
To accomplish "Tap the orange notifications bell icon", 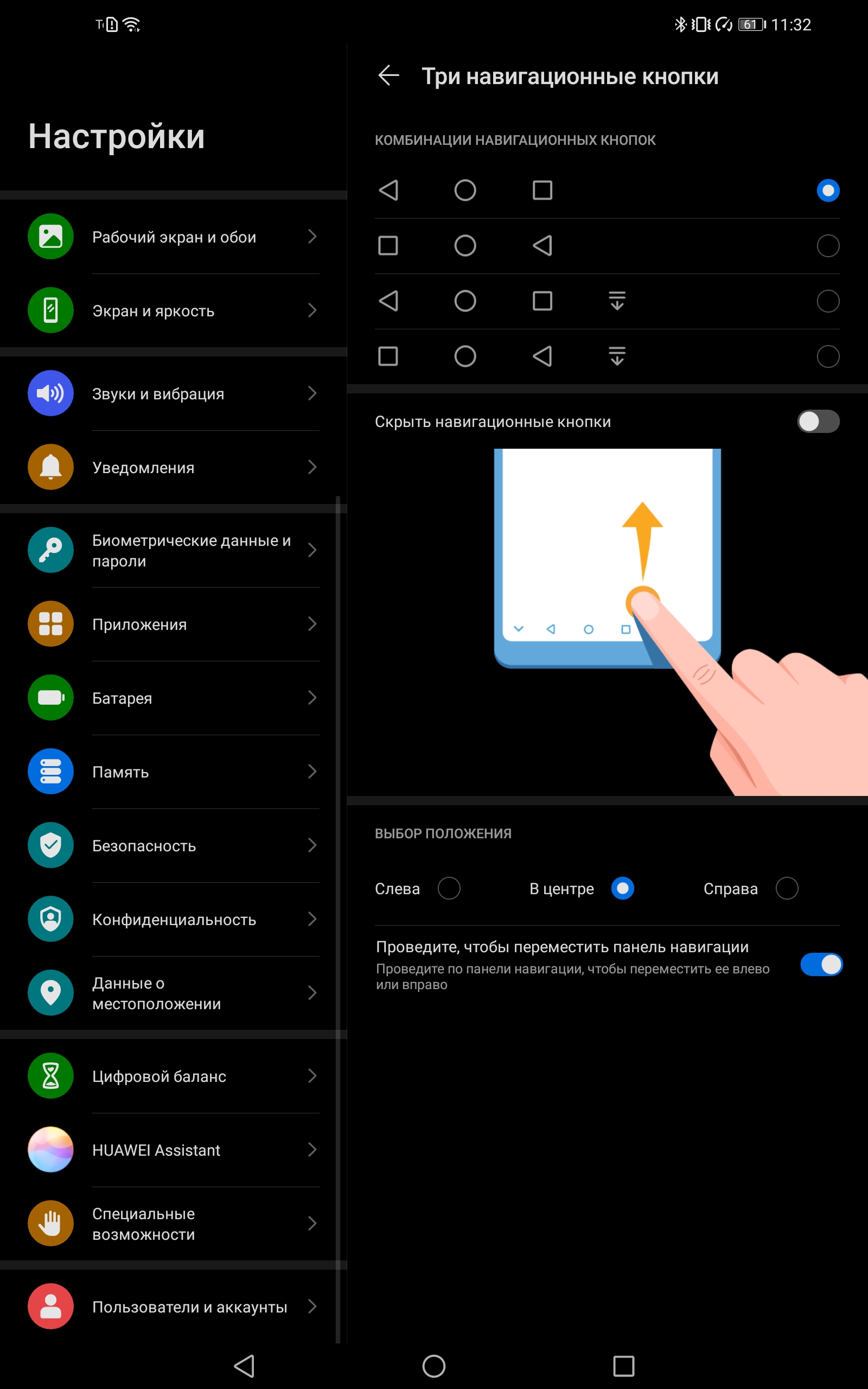I will (50, 467).
